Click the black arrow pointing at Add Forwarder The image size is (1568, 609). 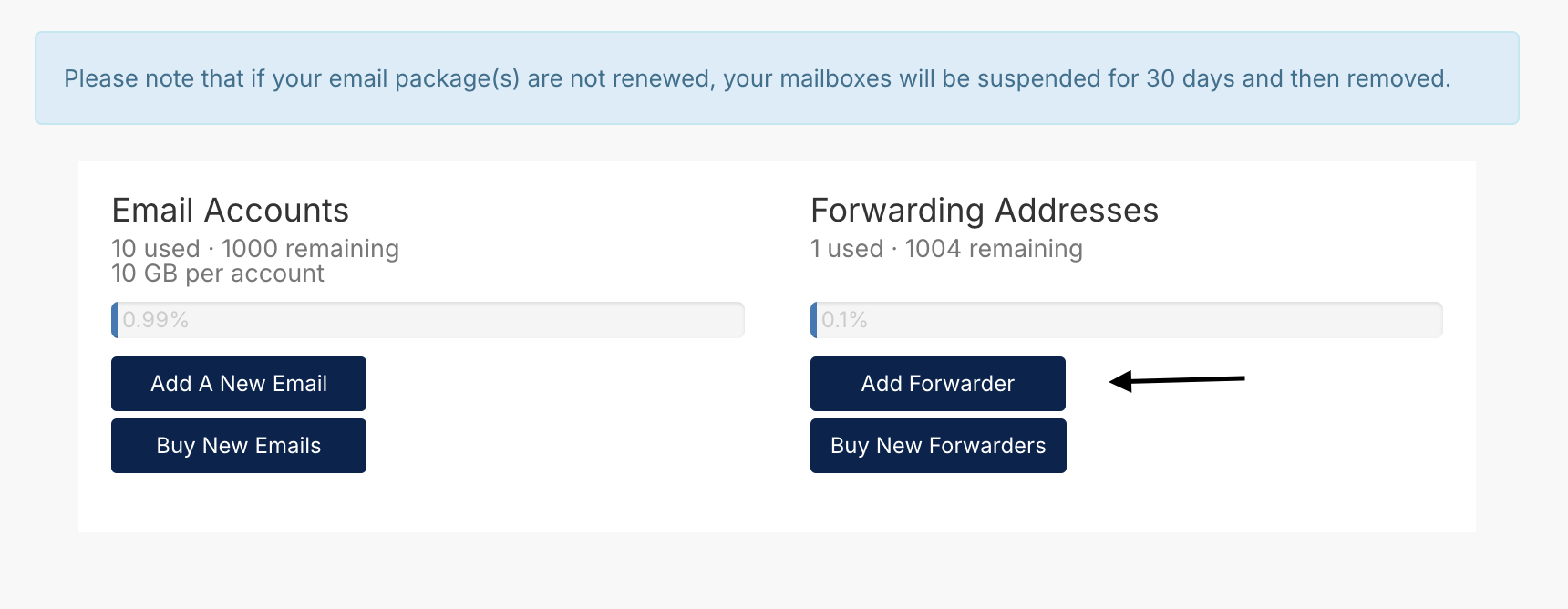click(x=1177, y=380)
